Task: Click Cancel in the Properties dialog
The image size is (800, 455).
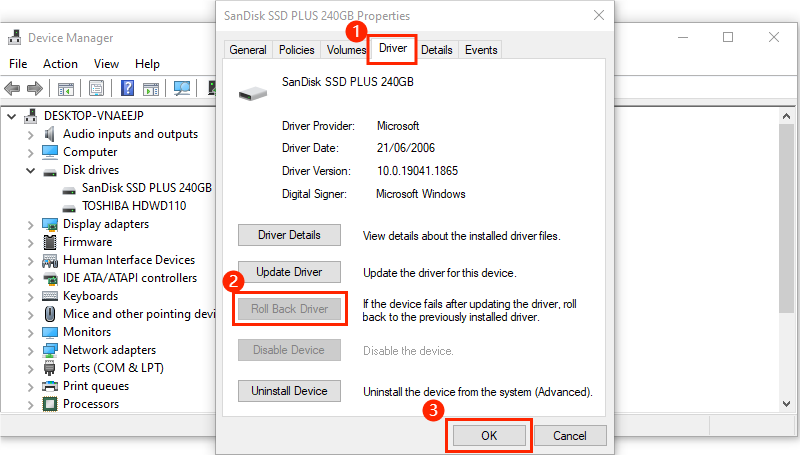Action: point(570,436)
